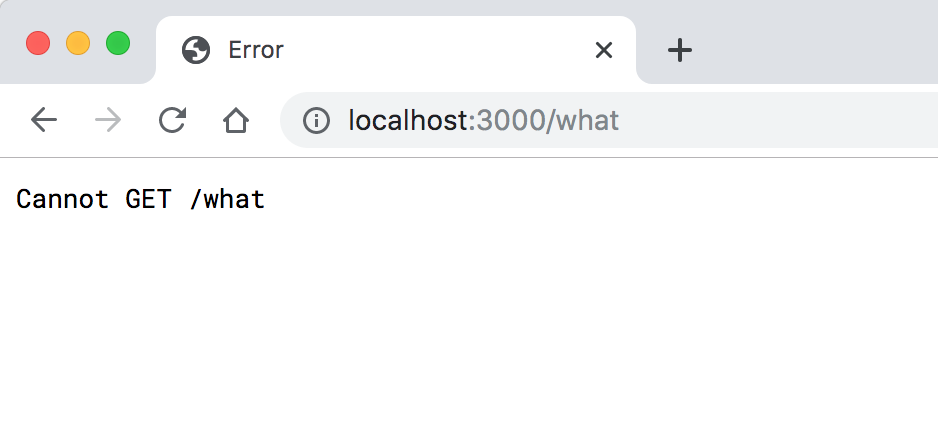This screenshot has width=938, height=432.
Task: Reload the localhost page
Action: pyautogui.click(x=172, y=121)
